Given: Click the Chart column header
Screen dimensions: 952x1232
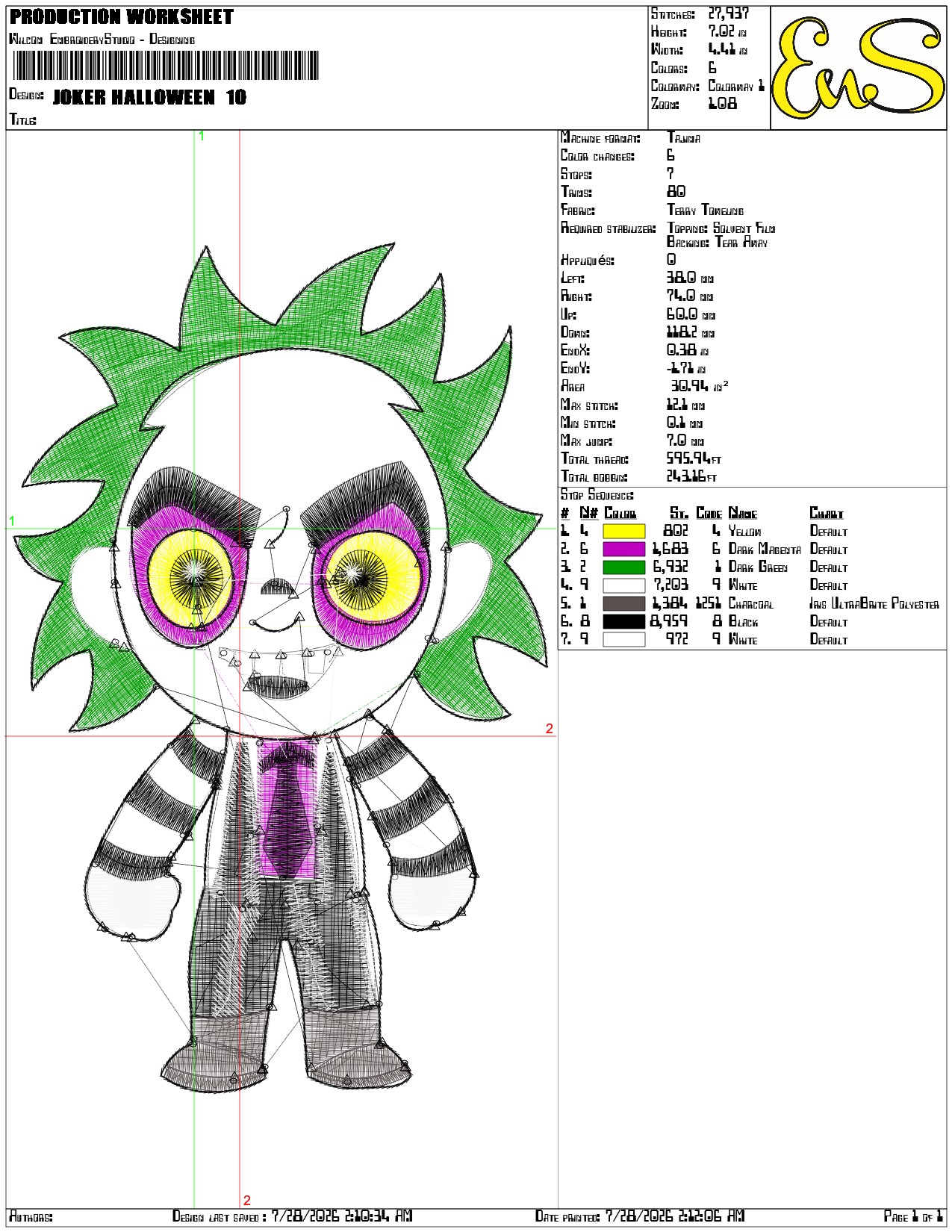Looking at the screenshot, I should [827, 513].
